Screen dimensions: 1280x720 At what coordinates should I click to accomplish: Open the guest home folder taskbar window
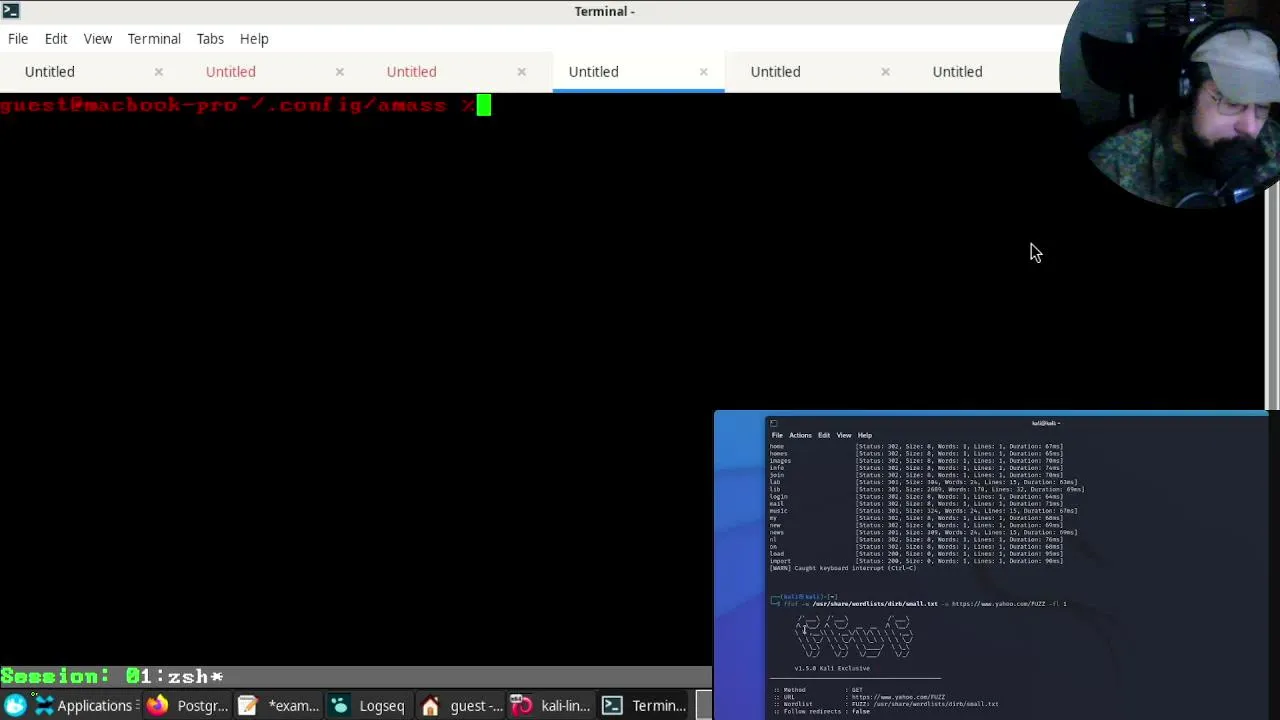tap(461, 705)
